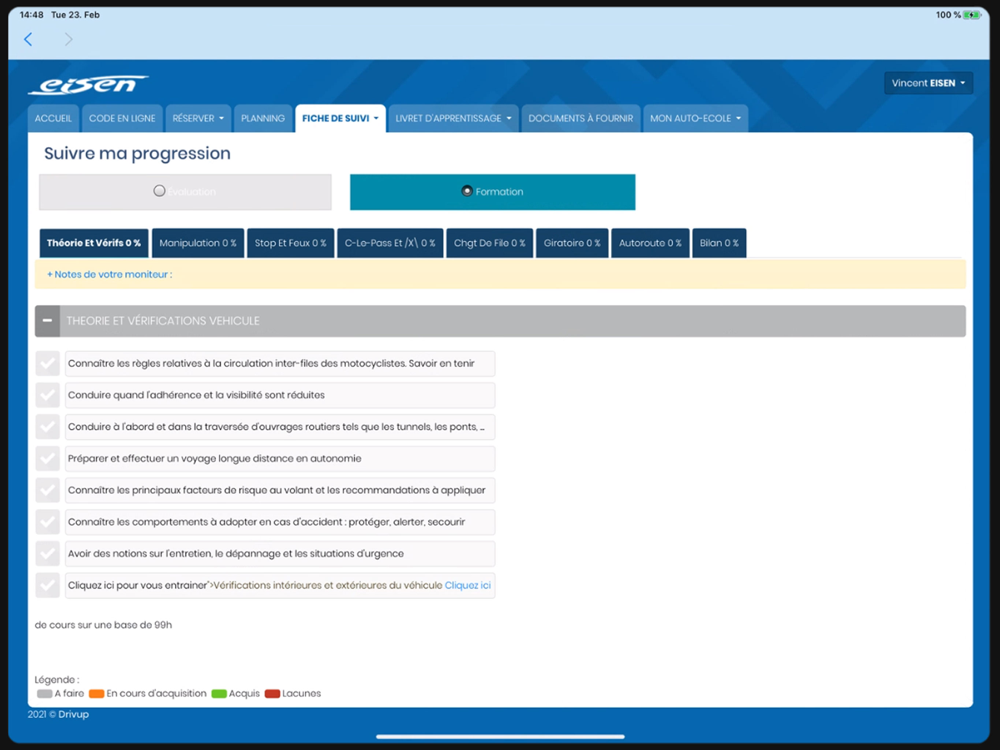
Task: Switch to the Chgt De File 0 % tab
Action: pyautogui.click(x=489, y=243)
